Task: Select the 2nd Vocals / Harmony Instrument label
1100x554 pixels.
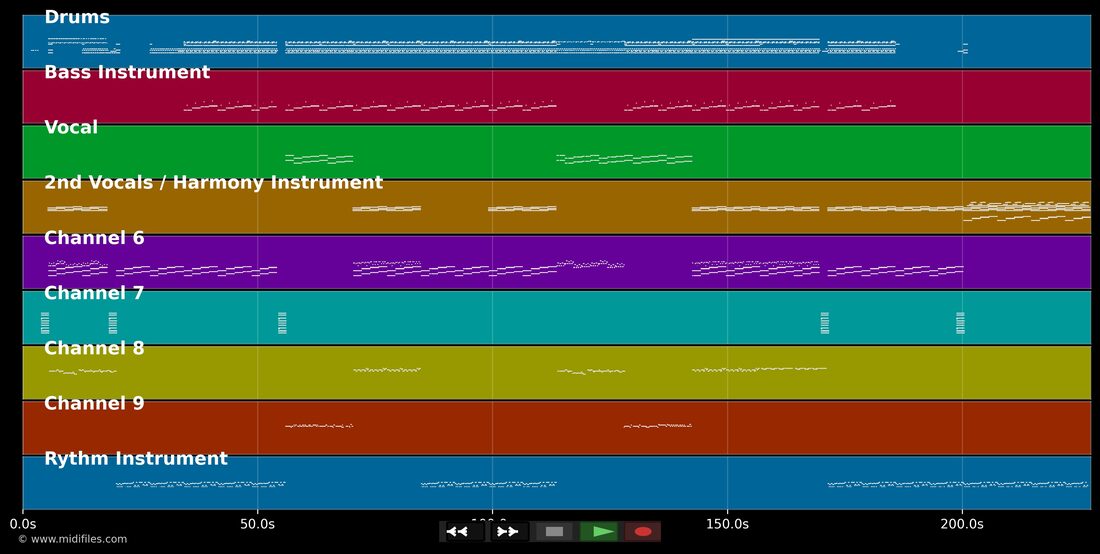Action: [213, 183]
